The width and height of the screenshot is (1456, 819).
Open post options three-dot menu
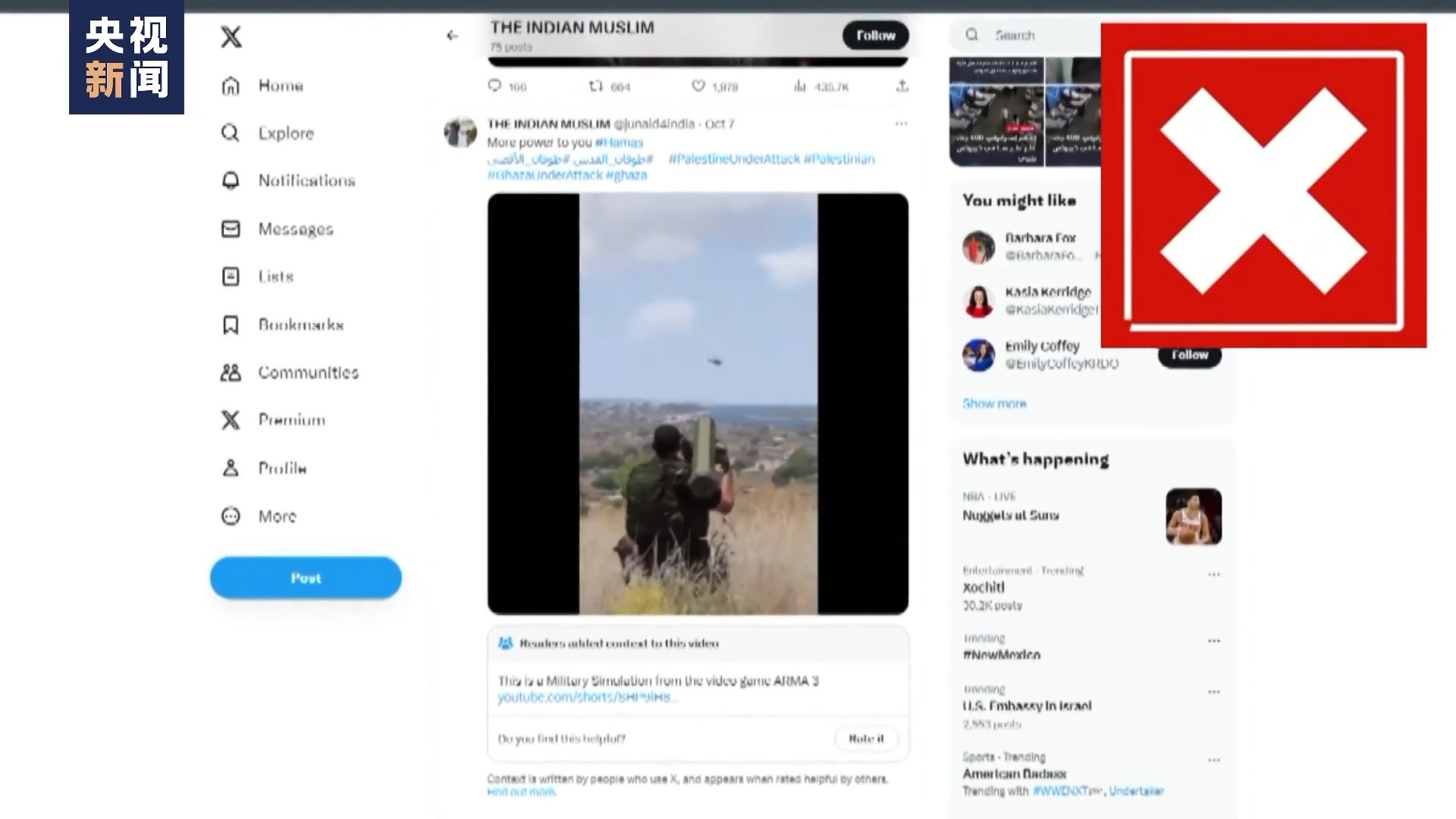point(901,124)
